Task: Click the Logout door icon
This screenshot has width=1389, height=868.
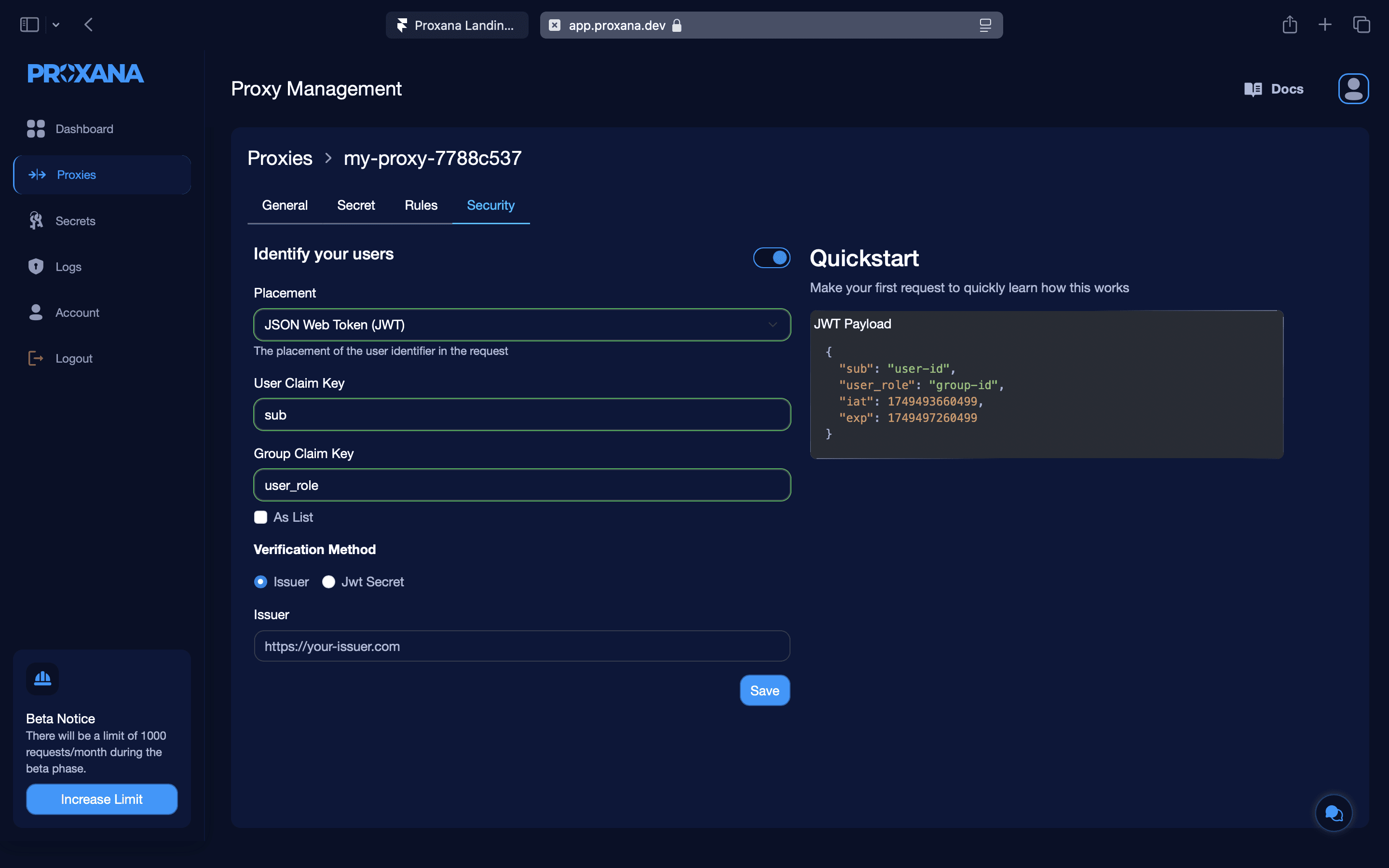Action: coord(36,358)
